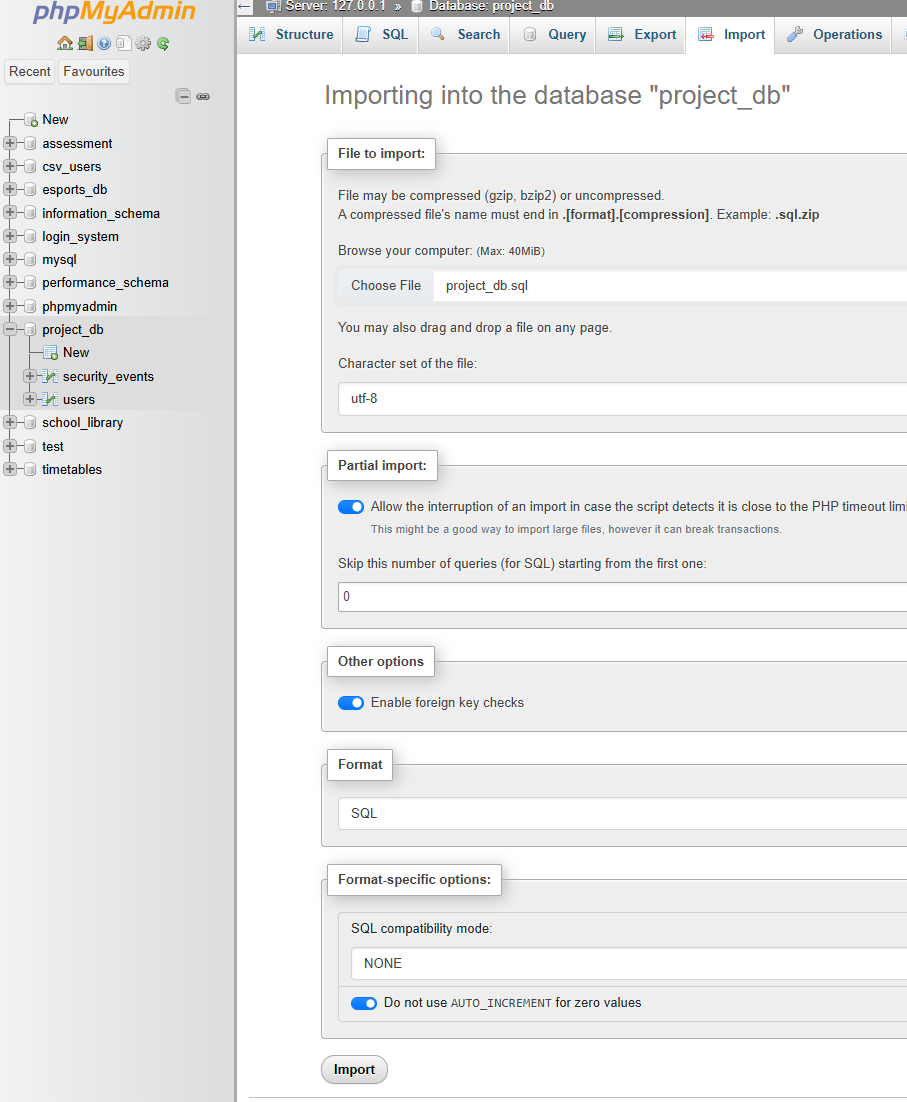Click the assessment database icon

tap(30, 143)
